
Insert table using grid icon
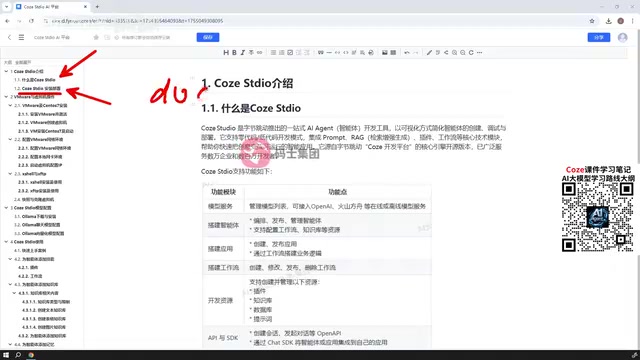pos(393,53)
